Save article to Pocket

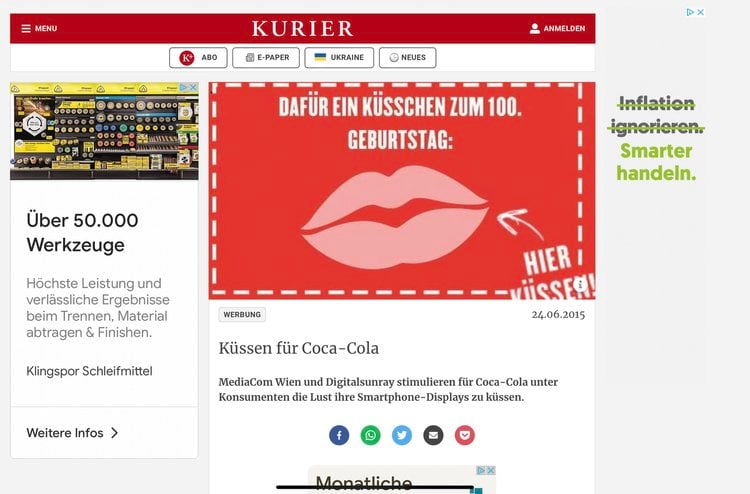(464, 435)
